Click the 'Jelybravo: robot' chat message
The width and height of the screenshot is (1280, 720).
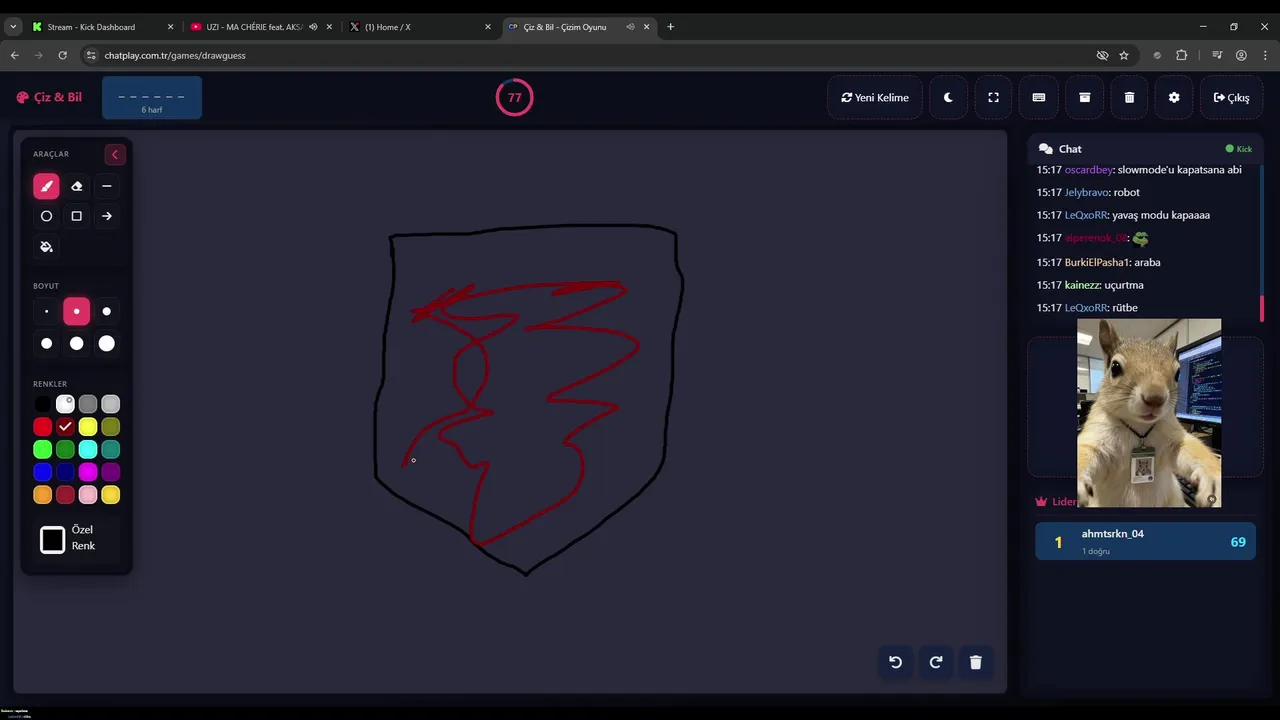[x=1088, y=192]
